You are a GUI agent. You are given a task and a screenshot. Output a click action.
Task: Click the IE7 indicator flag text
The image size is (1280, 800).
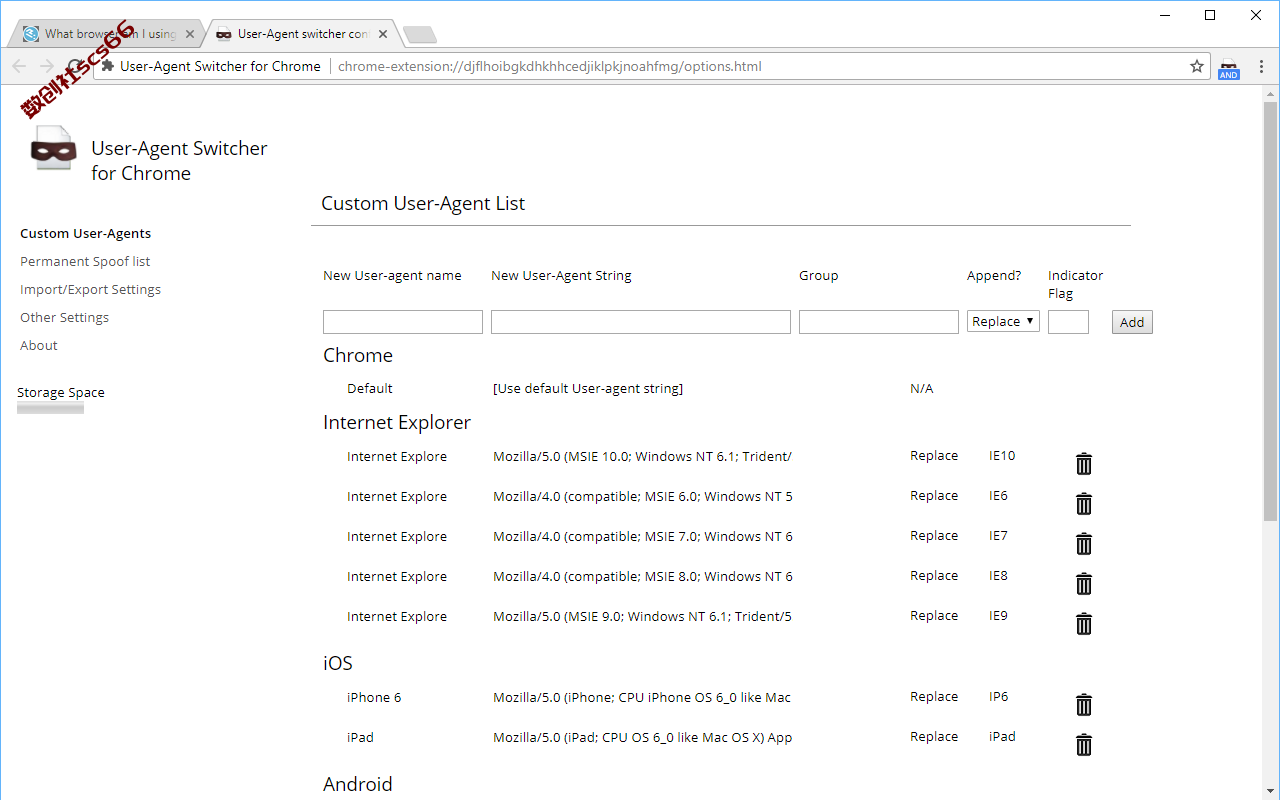pyautogui.click(x=998, y=535)
